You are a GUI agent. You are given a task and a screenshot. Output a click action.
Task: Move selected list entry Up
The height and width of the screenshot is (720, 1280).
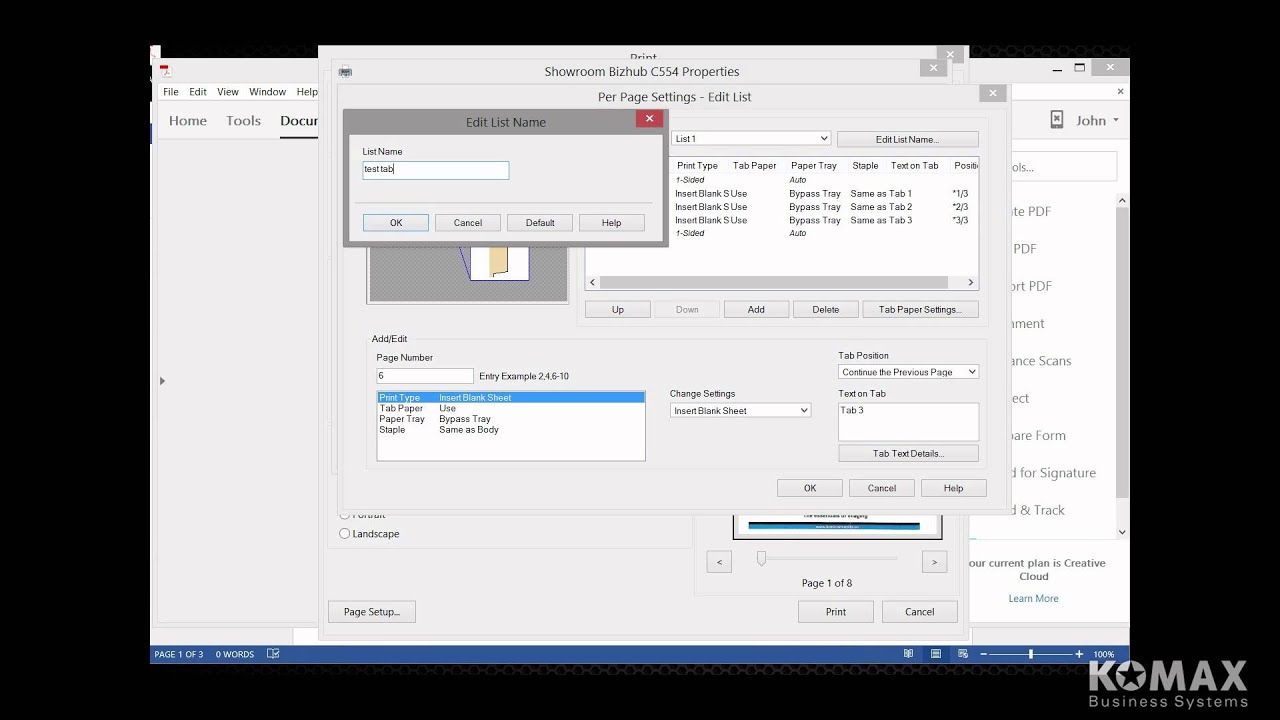click(x=618, y=310)
